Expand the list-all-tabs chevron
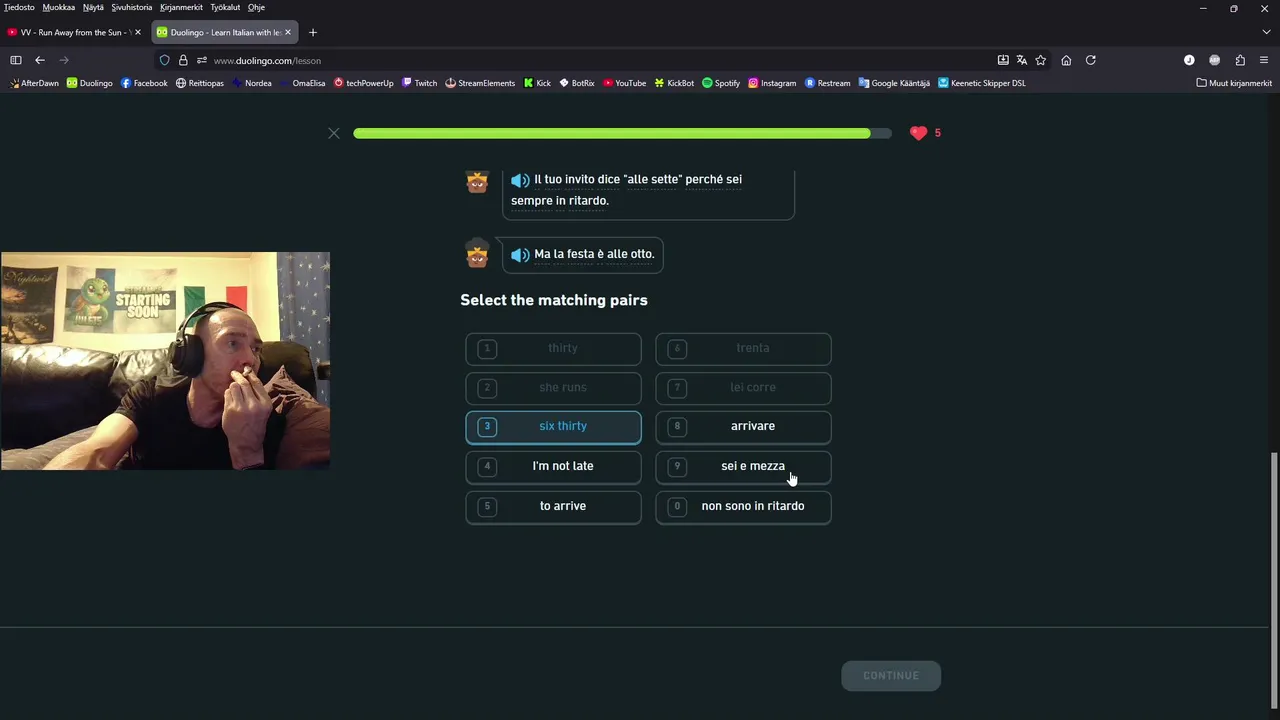 click(x=1265, y=32)
